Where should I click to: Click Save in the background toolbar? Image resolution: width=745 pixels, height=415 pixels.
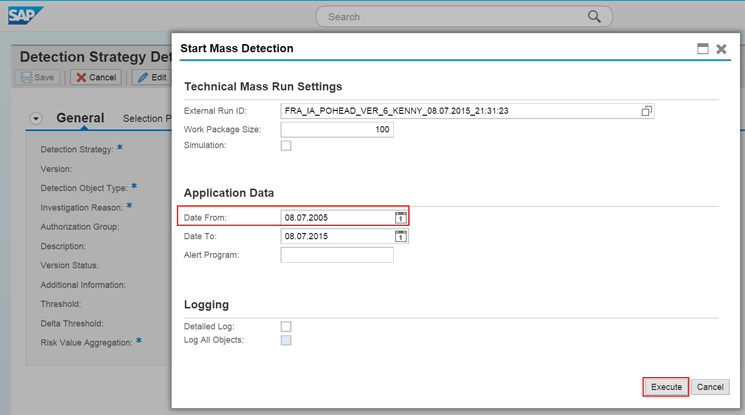click(x=38, y=77)
